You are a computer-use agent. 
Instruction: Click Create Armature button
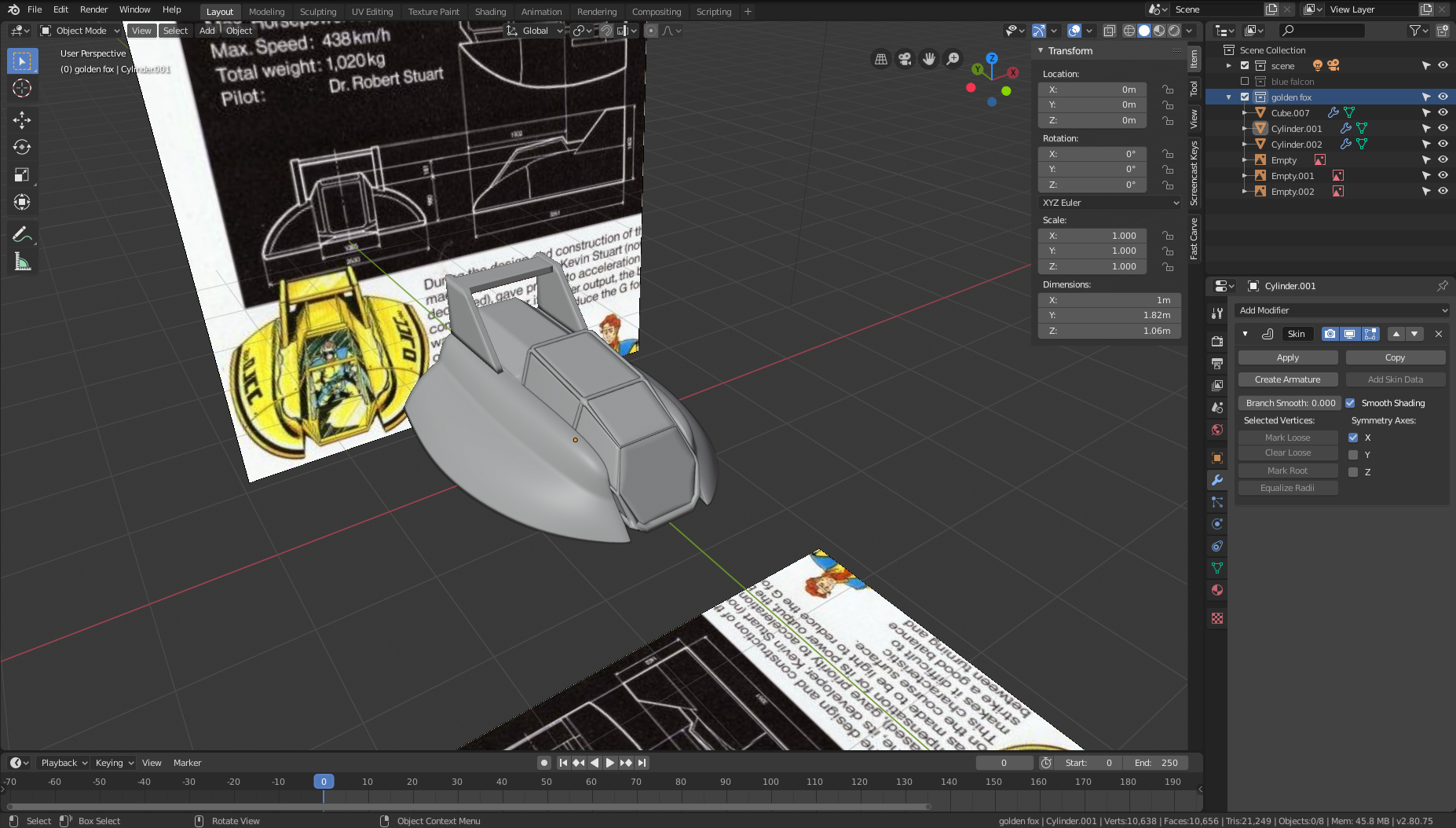pos(1288,379)
